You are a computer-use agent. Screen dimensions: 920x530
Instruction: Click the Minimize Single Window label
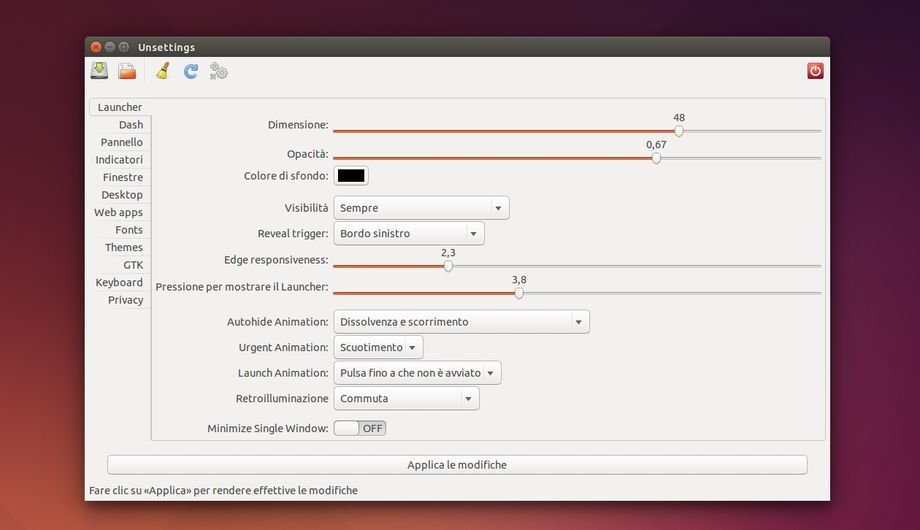[268, 428]
